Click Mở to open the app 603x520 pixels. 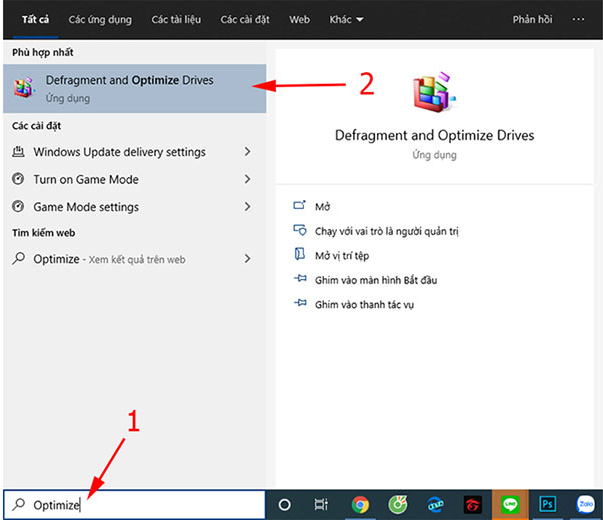click(x=323, y=207)
